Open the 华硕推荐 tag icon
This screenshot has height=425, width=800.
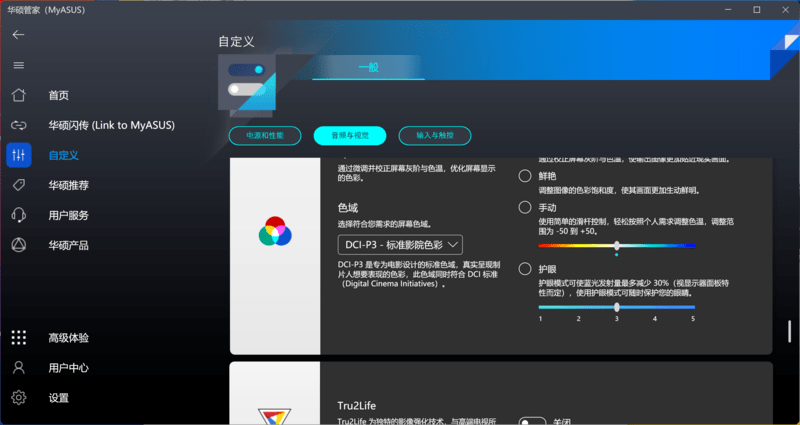[18, 185]
